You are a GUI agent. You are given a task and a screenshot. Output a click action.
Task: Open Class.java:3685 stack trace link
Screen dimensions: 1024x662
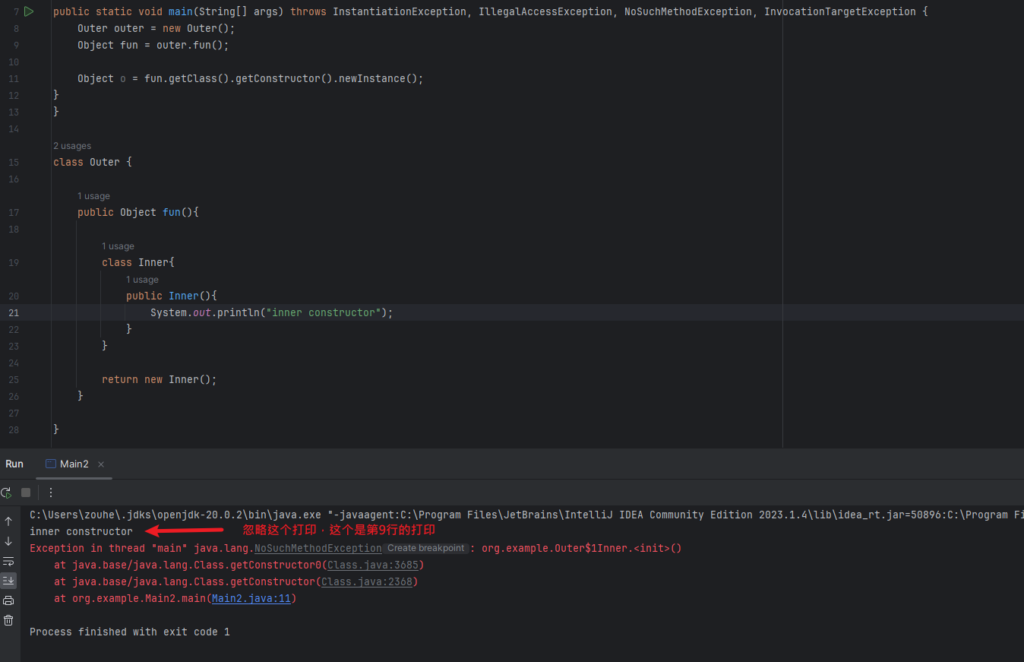372,565
